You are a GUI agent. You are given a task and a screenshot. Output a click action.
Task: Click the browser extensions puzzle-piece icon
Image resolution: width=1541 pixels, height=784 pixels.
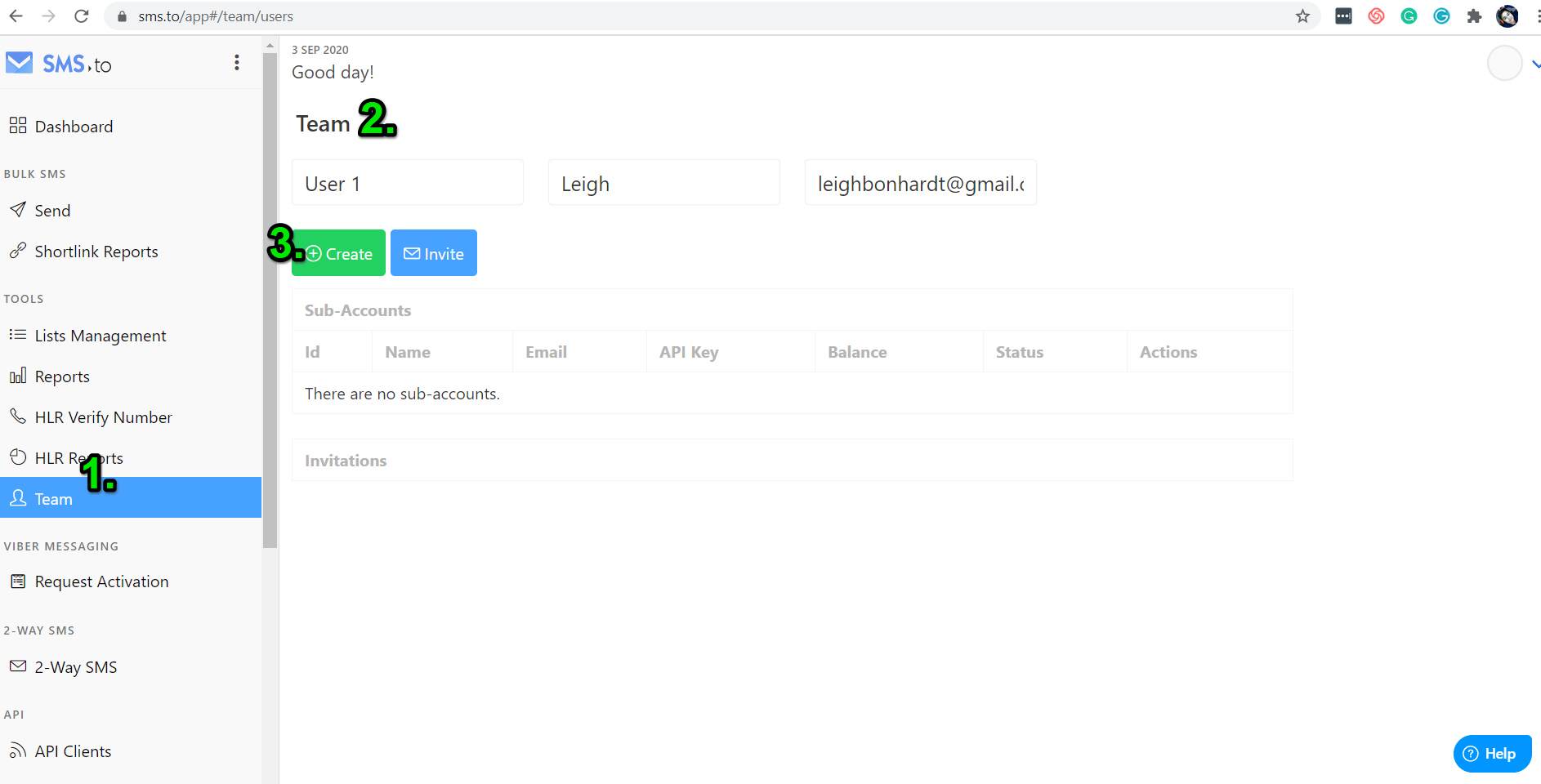pos(1475,16)
